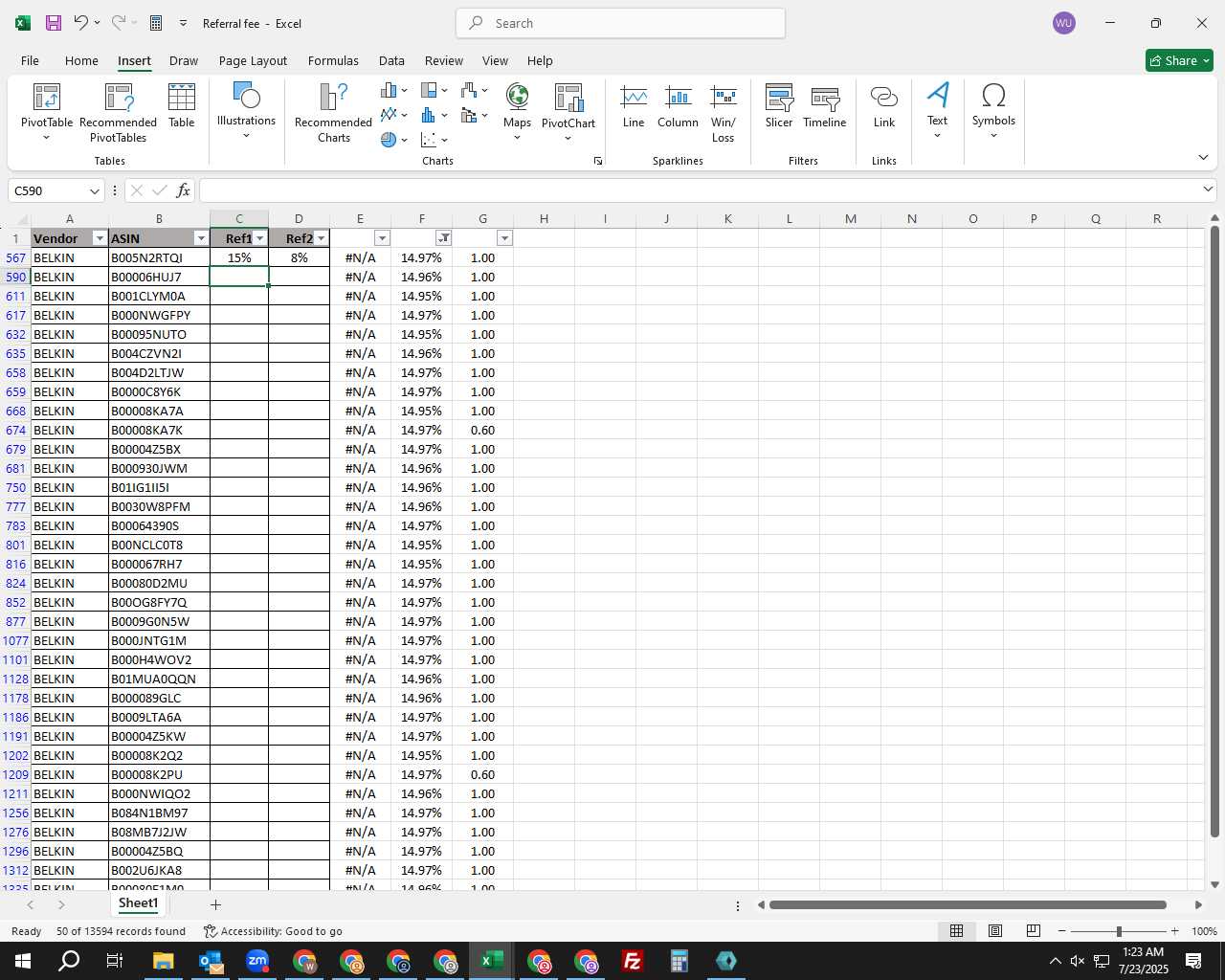Viewport: 1225px width, 980px height.
Task: Open the Text group menu
Action: [937, 110]
